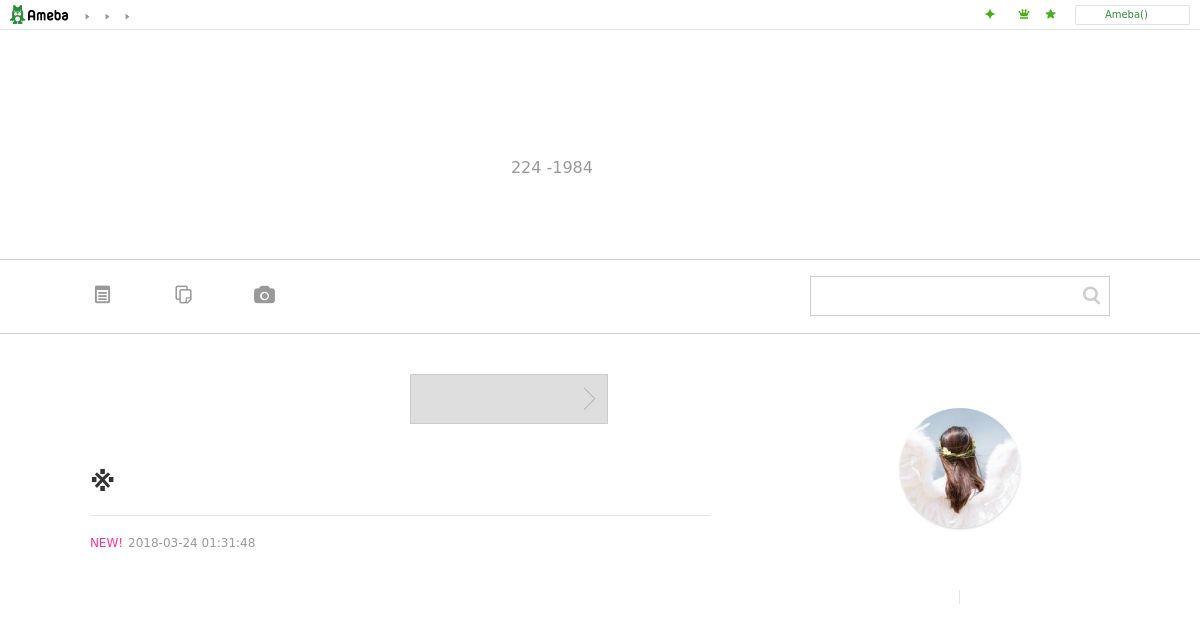Click inside the blog search field
Image resolution: width=1200 pixels, height=630 pixels.
tap(945, 296)
